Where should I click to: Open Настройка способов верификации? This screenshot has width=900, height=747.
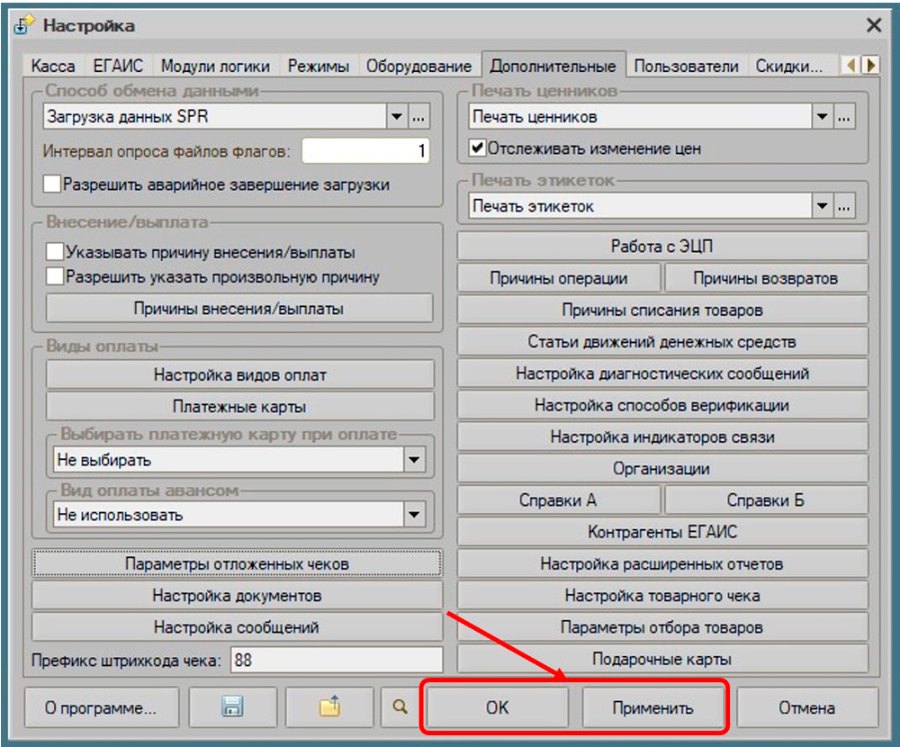662,405
